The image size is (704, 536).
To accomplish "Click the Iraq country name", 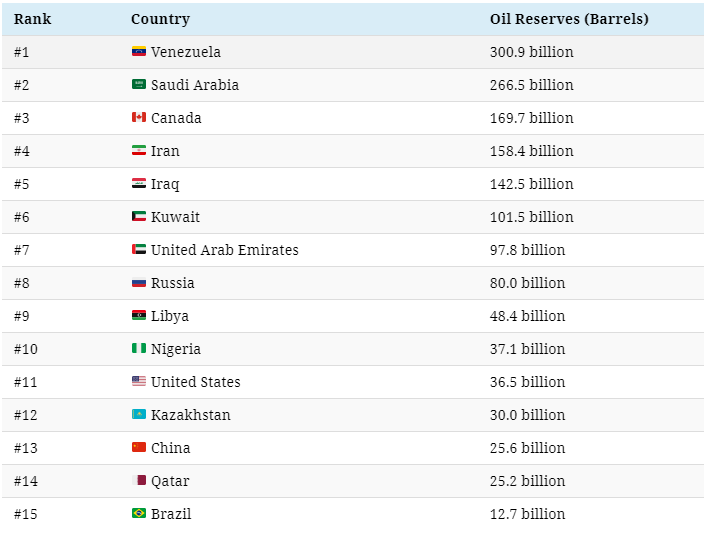I will point(165,184).
